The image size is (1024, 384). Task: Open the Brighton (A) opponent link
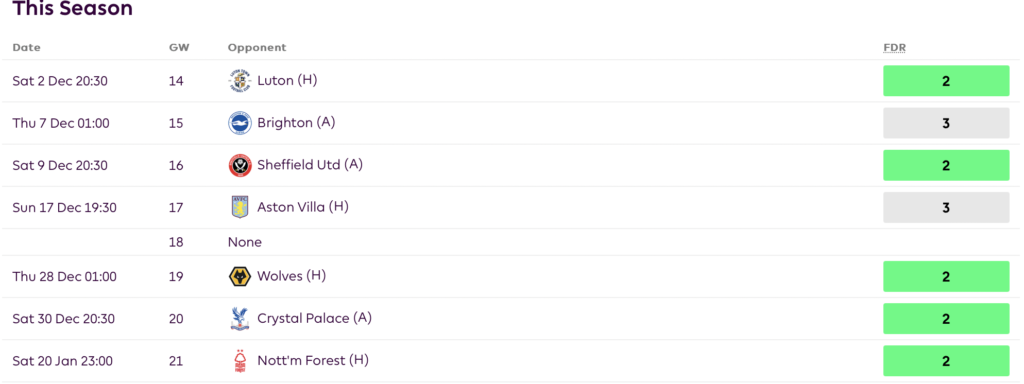click(296, 123)
